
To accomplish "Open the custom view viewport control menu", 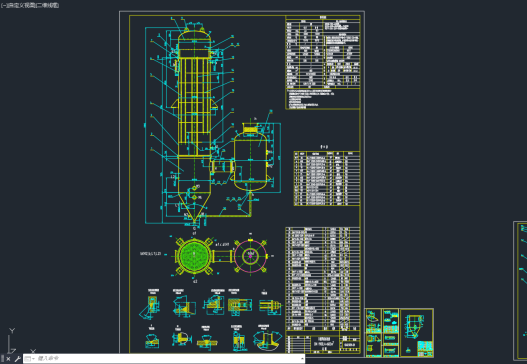I will (x=21, y=5).
